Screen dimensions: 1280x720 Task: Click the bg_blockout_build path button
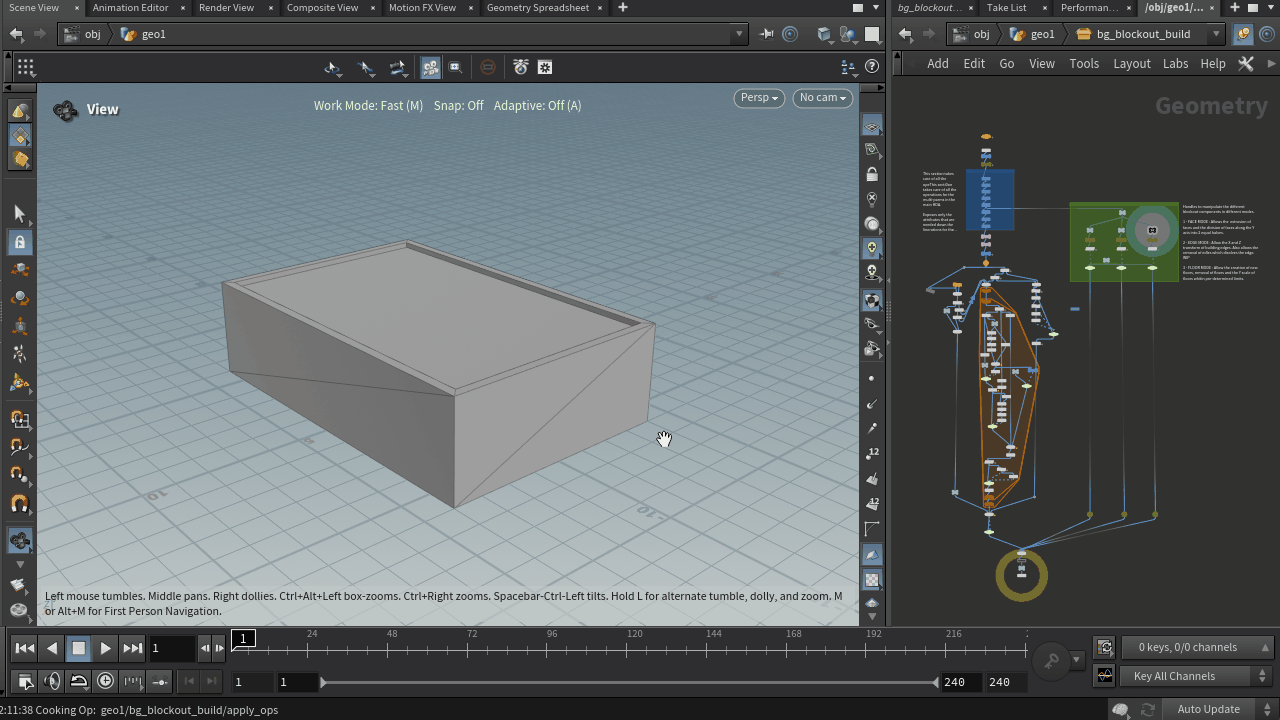(1133, 34)
